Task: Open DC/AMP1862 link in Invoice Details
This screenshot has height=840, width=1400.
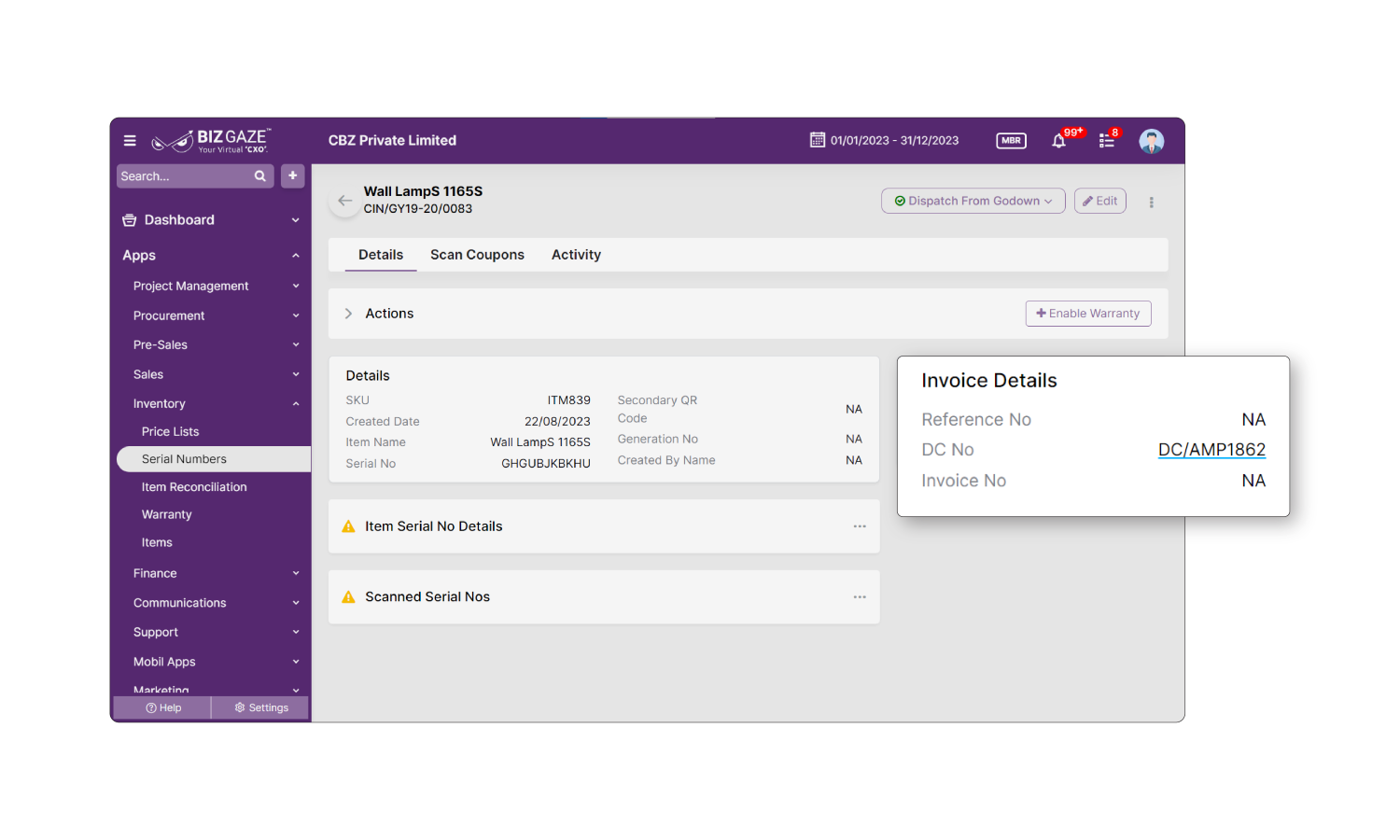Action: (x=1211, y=450)
